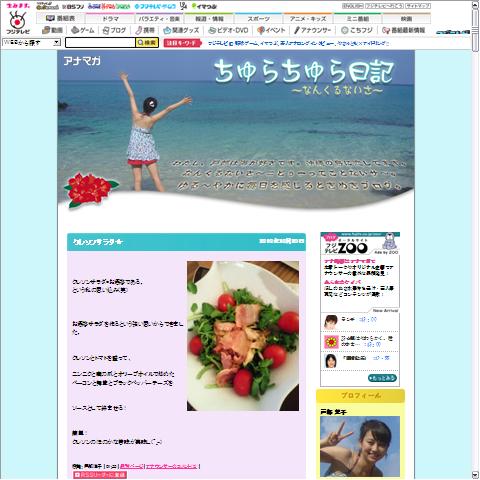The width and height of the screenshot is (480, 480).
Task: Open the ドラマ tab
Action: click(x=110, y=18)
